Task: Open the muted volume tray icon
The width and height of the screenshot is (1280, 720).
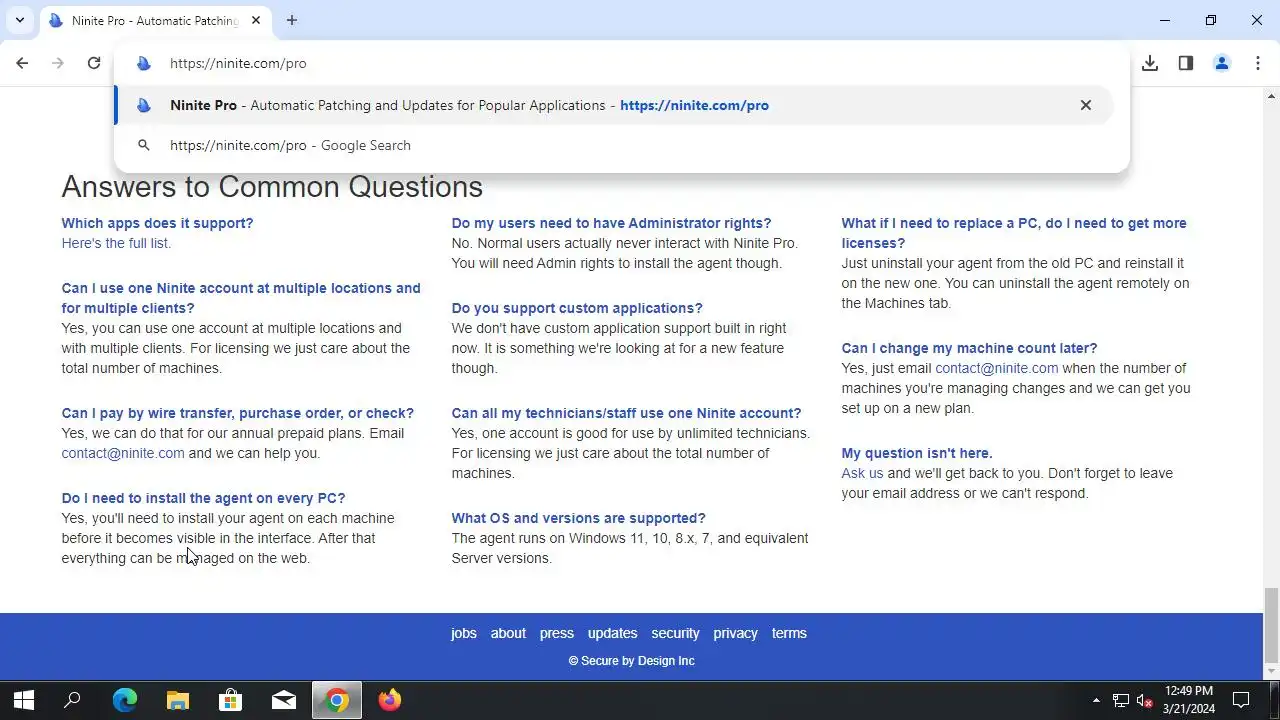Action: click(1146, 700)
